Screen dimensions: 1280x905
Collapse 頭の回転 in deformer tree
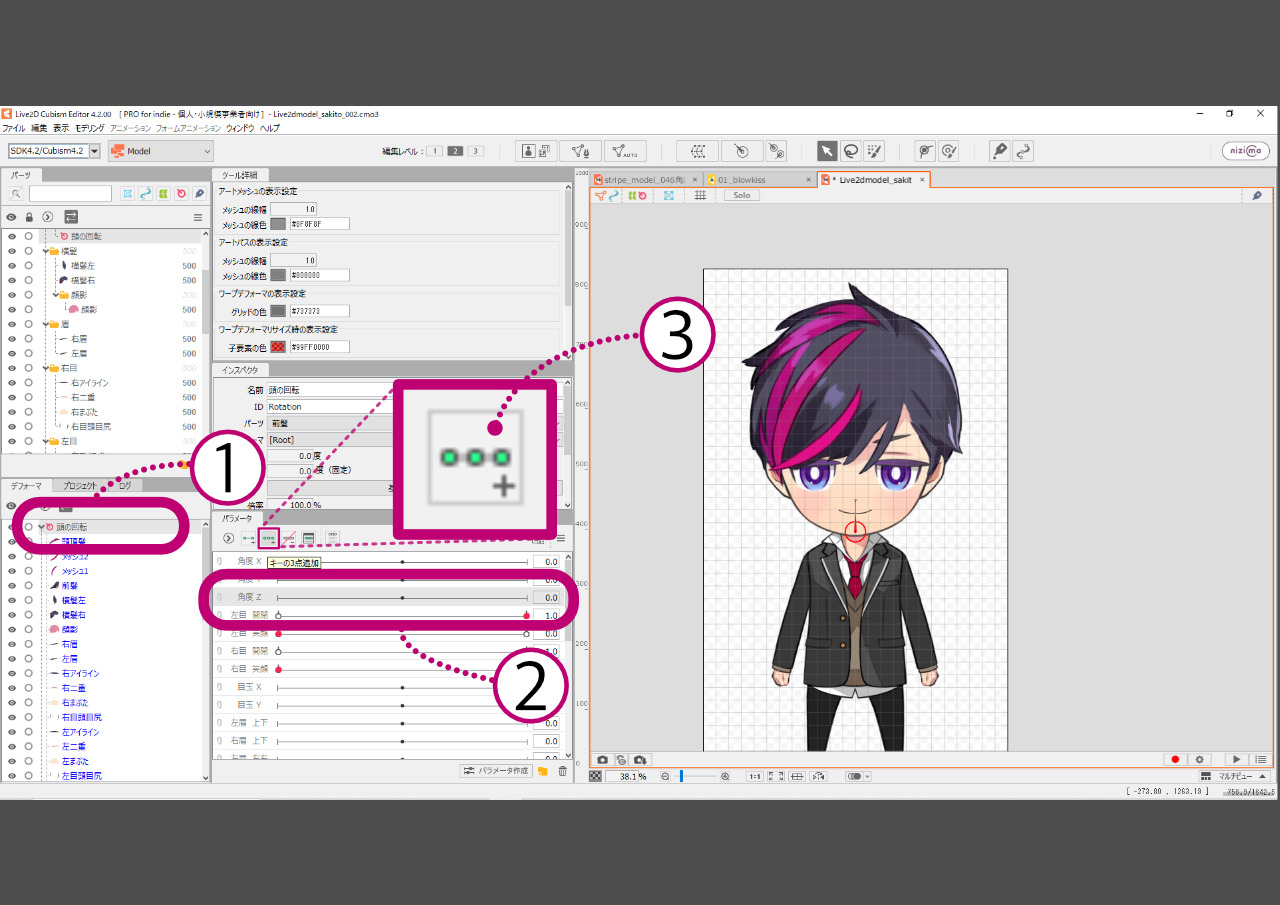click(x=41, y=527)
